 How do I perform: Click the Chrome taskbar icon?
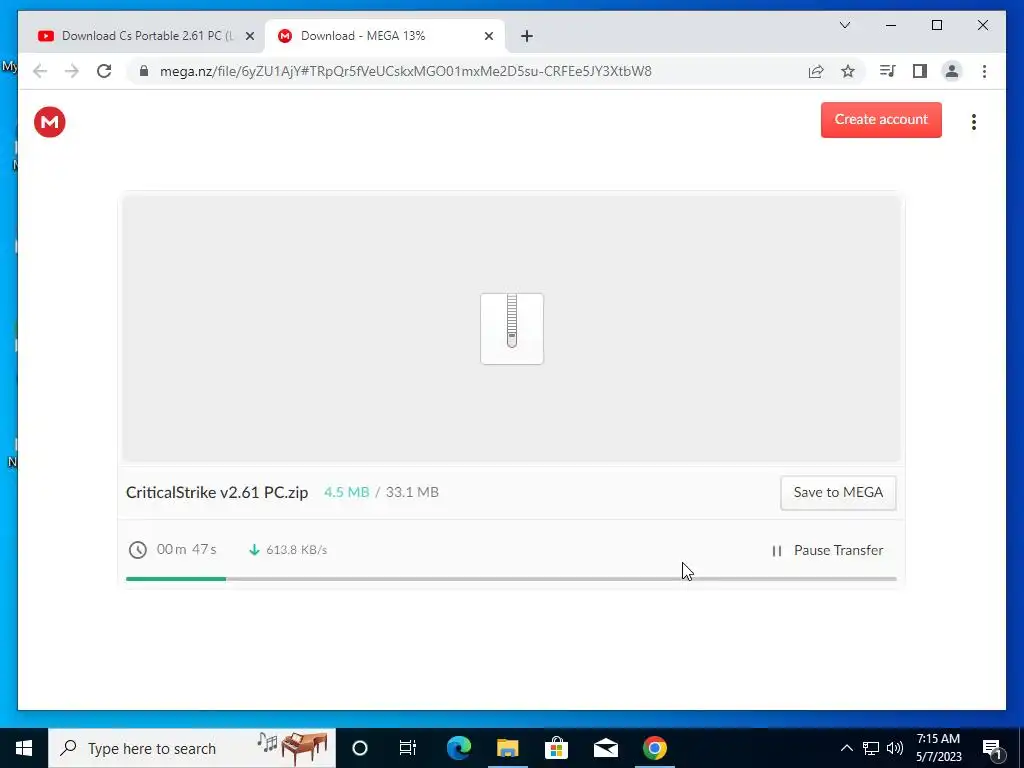pos(654,748)
